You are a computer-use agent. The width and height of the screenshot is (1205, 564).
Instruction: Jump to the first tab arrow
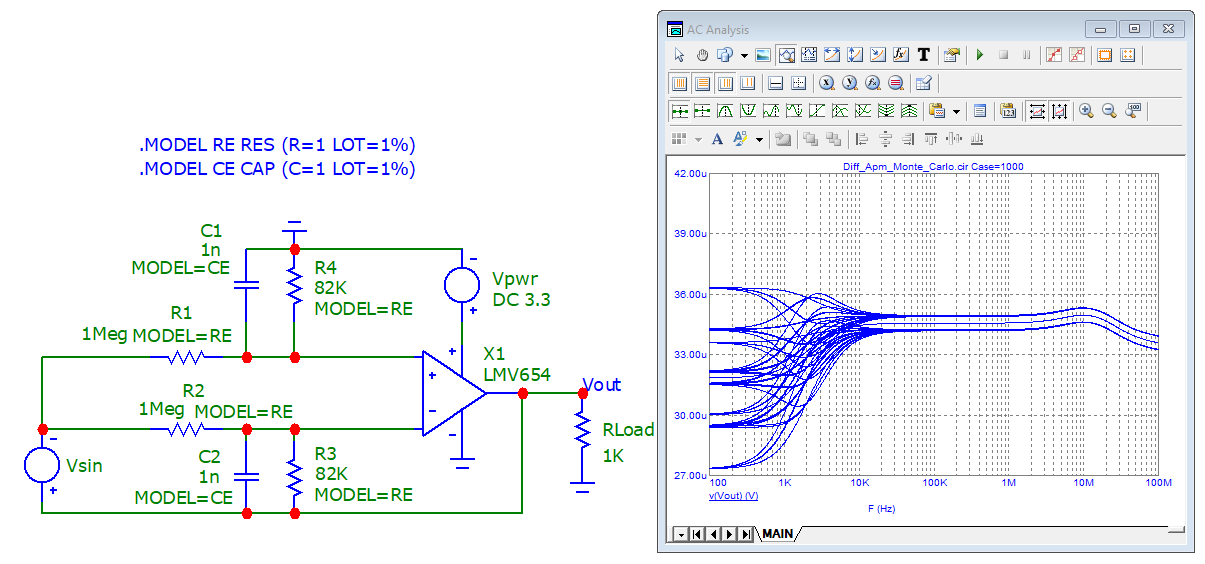[x=697, y=534]
